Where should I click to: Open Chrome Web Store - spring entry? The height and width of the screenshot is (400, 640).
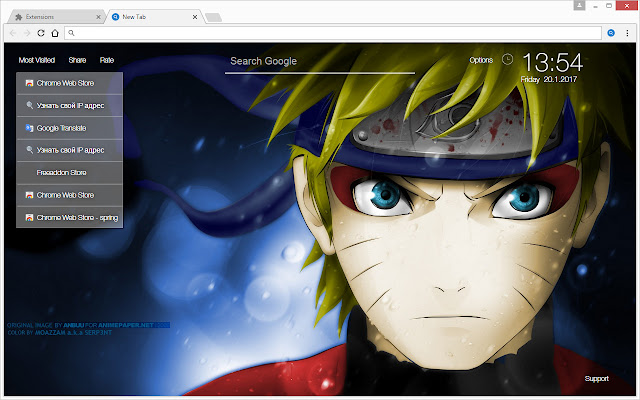click(x=69, y=218)
